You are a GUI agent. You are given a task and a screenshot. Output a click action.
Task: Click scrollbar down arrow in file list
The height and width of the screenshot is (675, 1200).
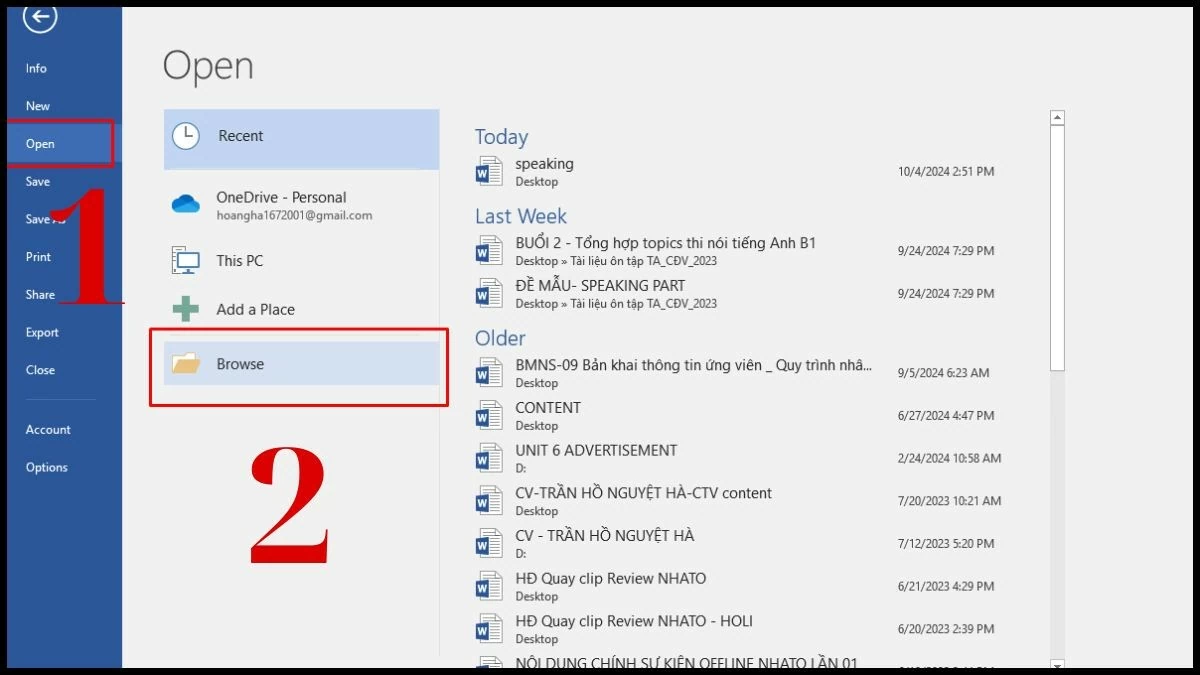point(1057,664)
